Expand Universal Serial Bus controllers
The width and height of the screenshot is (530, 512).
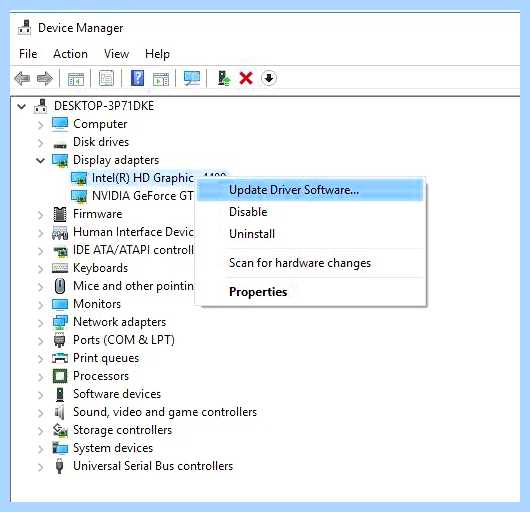41,467
